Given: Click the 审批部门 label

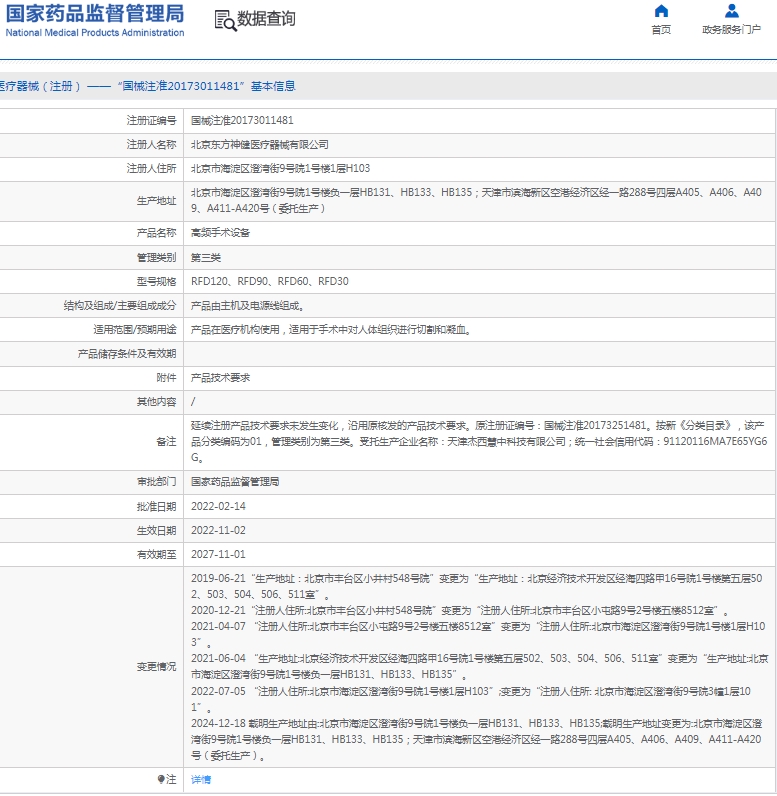Looking at the screenshot, I should [156, 482].
